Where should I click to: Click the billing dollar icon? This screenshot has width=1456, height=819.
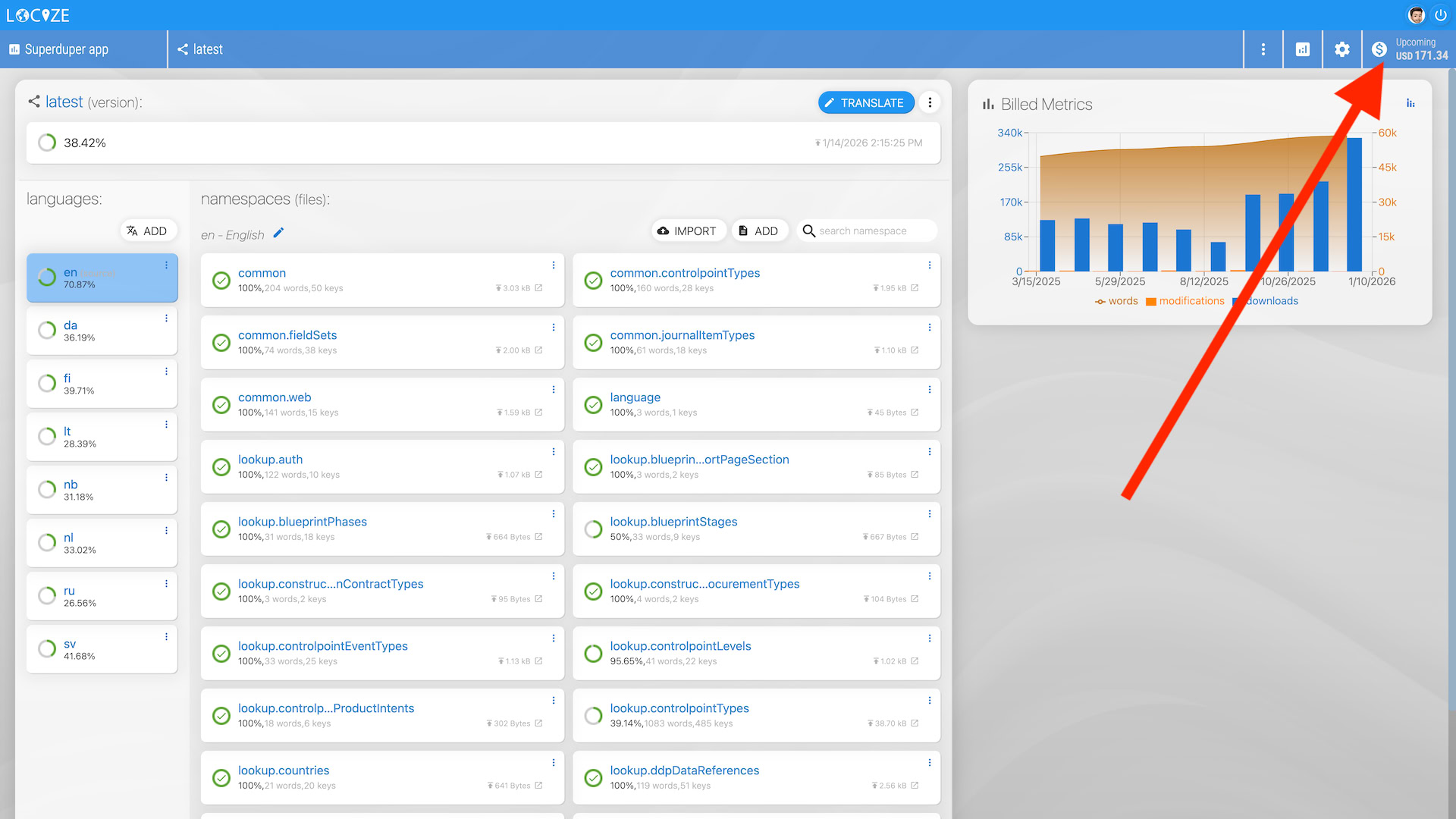pyautogui.click(x=1379, y=49)
